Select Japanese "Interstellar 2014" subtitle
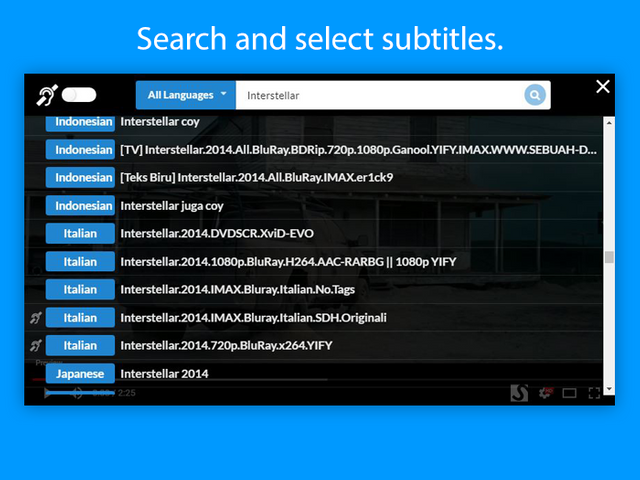640x480 pixels. [x=164, y=373]
